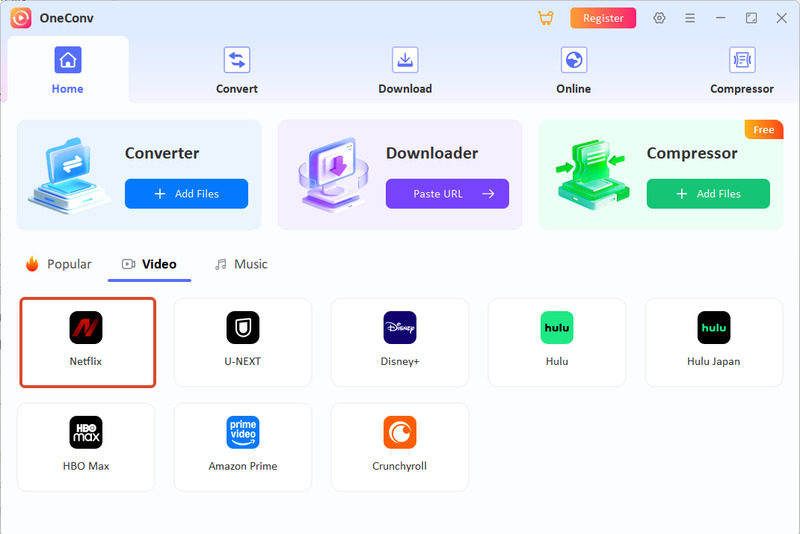Open the Netflix service tile
Viewport: 800px width, 534px height.
[x=87, y=342]
